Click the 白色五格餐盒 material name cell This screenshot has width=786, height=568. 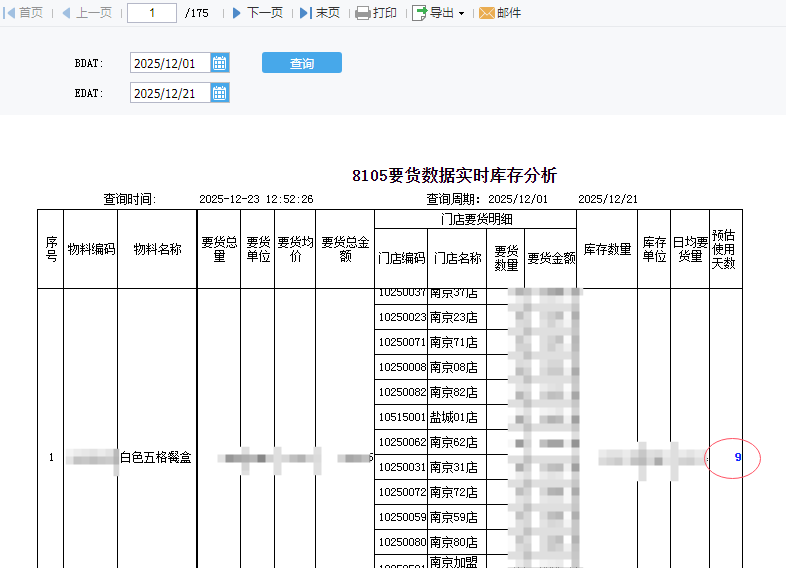pos(156,457)
